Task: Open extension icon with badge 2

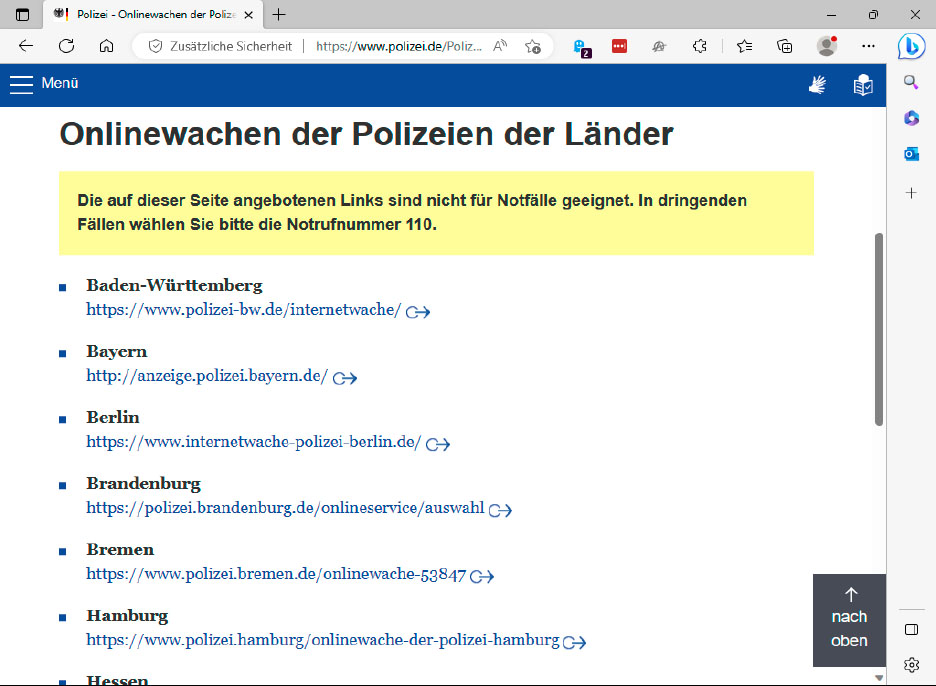Action: pos(581,47)
